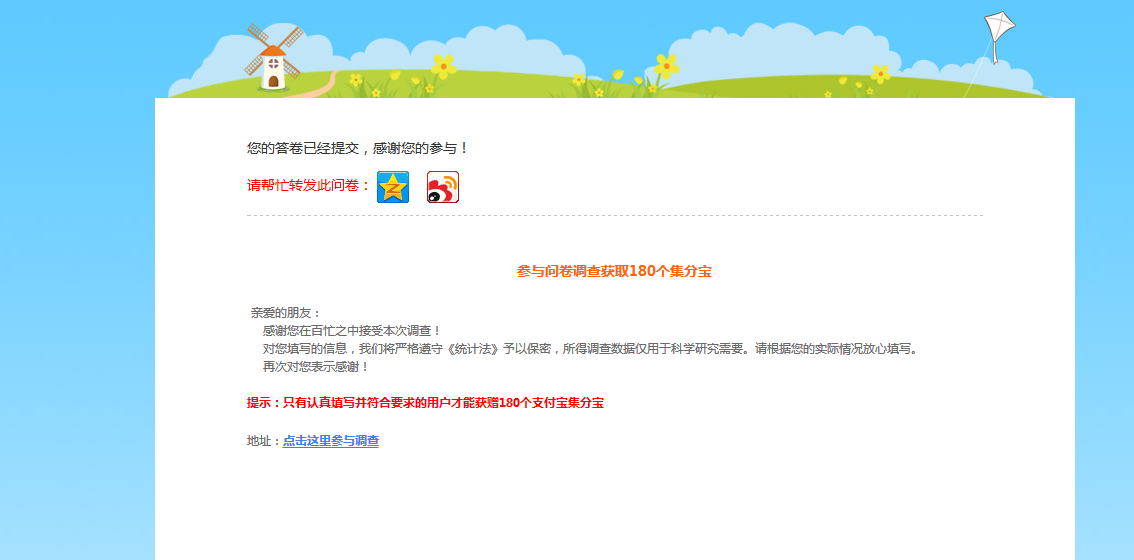
Task: Click the heading 参与问卷调查获取180个集分宝
Action: click(x=615, y=271)
